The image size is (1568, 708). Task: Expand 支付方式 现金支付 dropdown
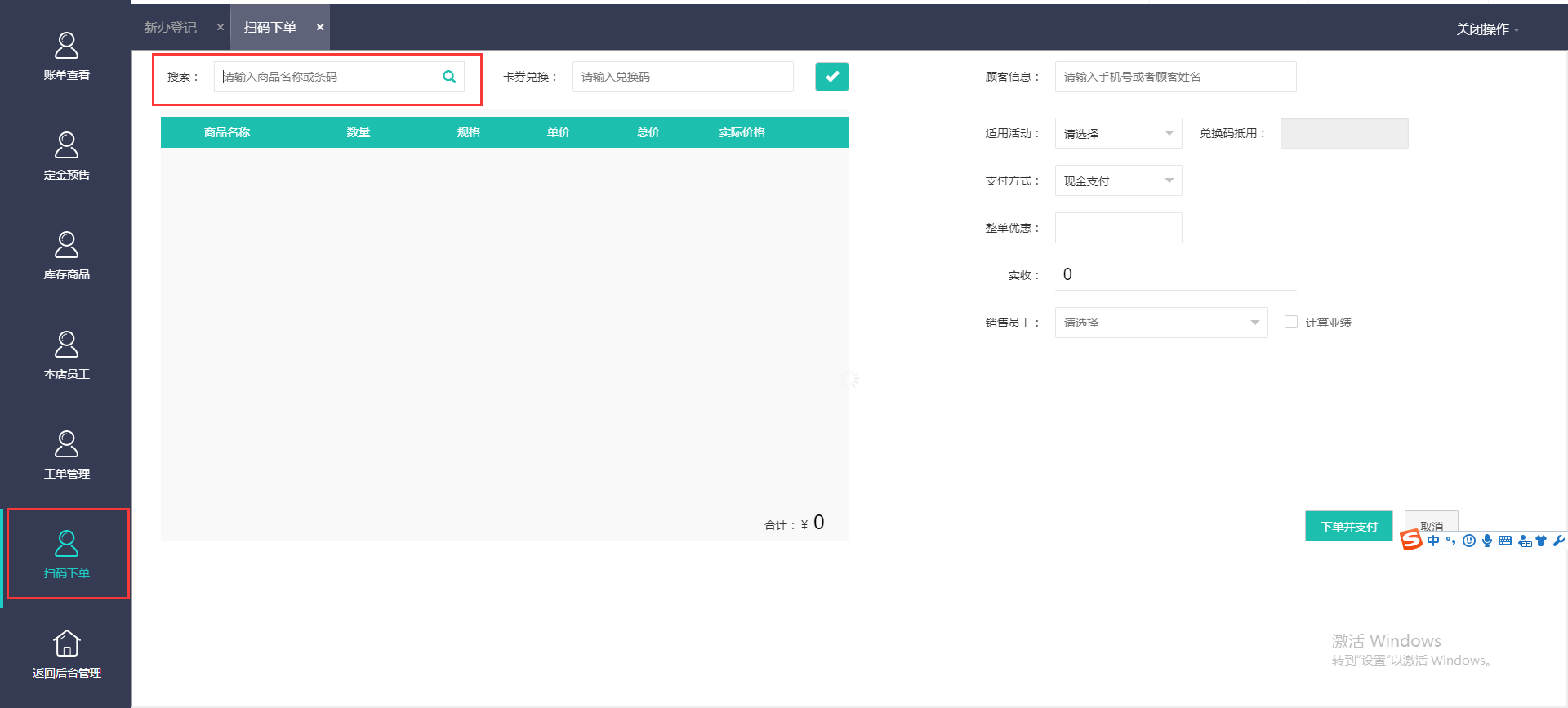pyautogui.click(x=1118, y=180)
